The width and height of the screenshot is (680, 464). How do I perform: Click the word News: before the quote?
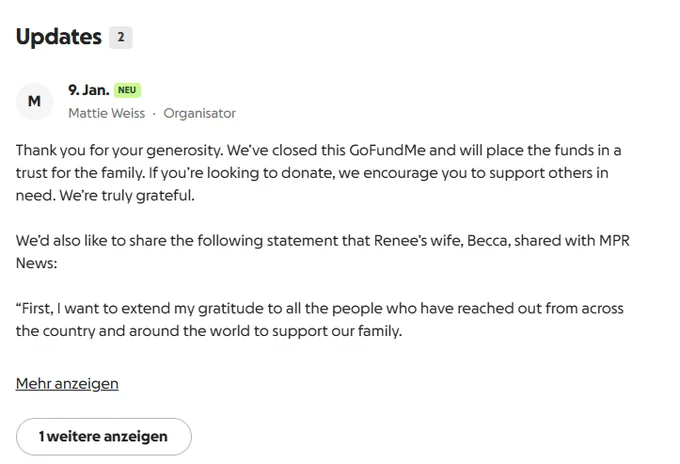(36, 263)
